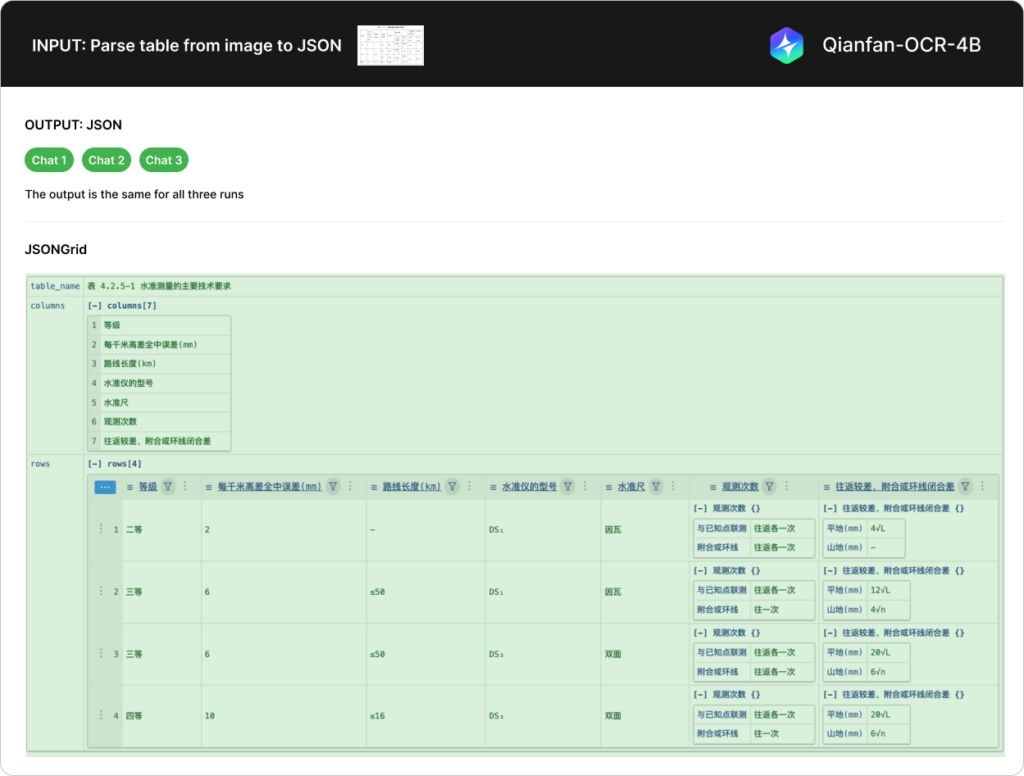Collapse the rows[4] array
This screenshot has width=1024, height=776.
pos(94,464)
